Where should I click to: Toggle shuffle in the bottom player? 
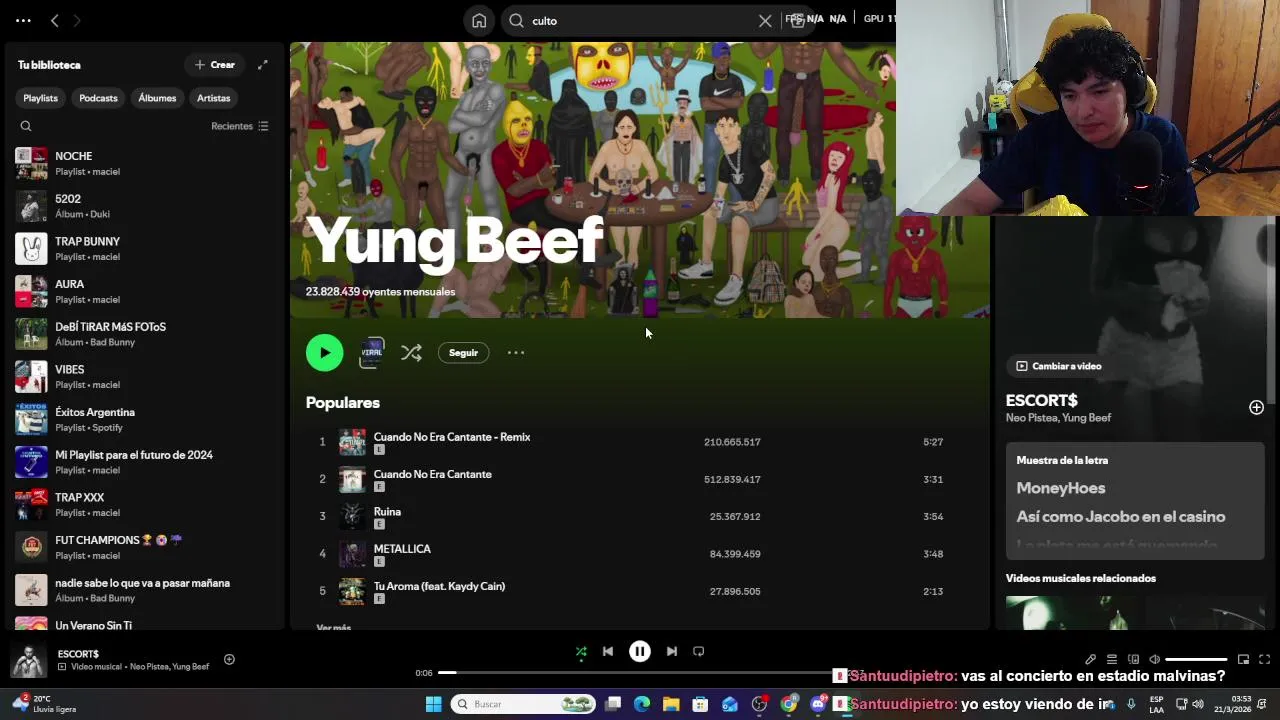(x=581, y=652)
